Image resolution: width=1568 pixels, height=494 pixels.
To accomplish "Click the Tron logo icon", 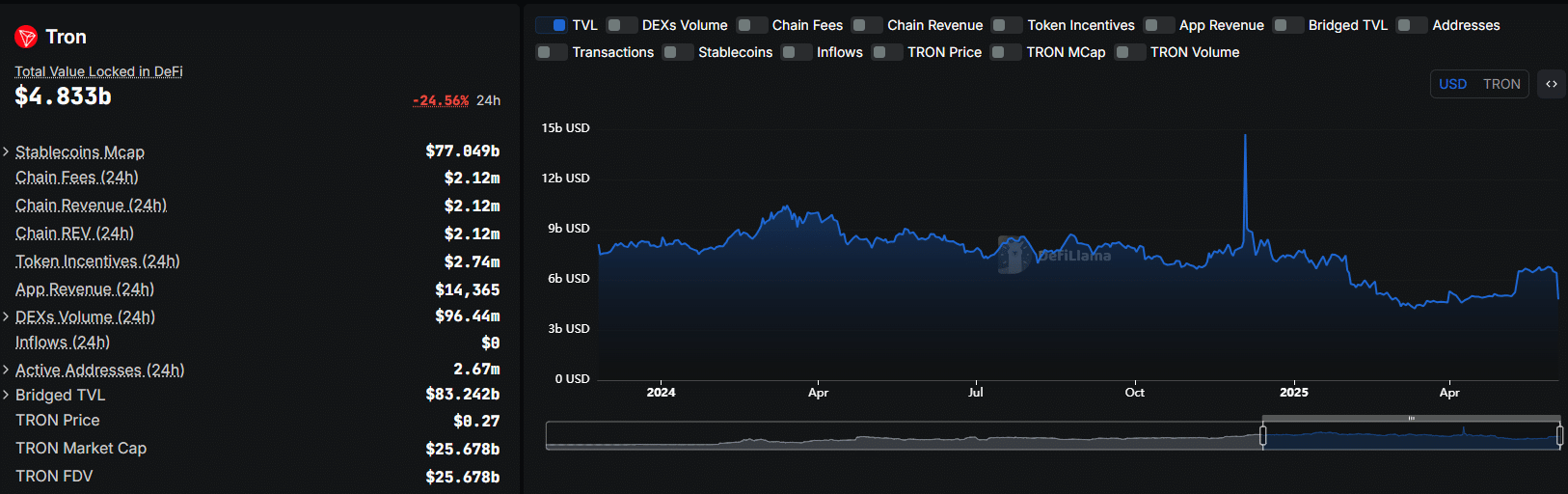I will (26, 38).
